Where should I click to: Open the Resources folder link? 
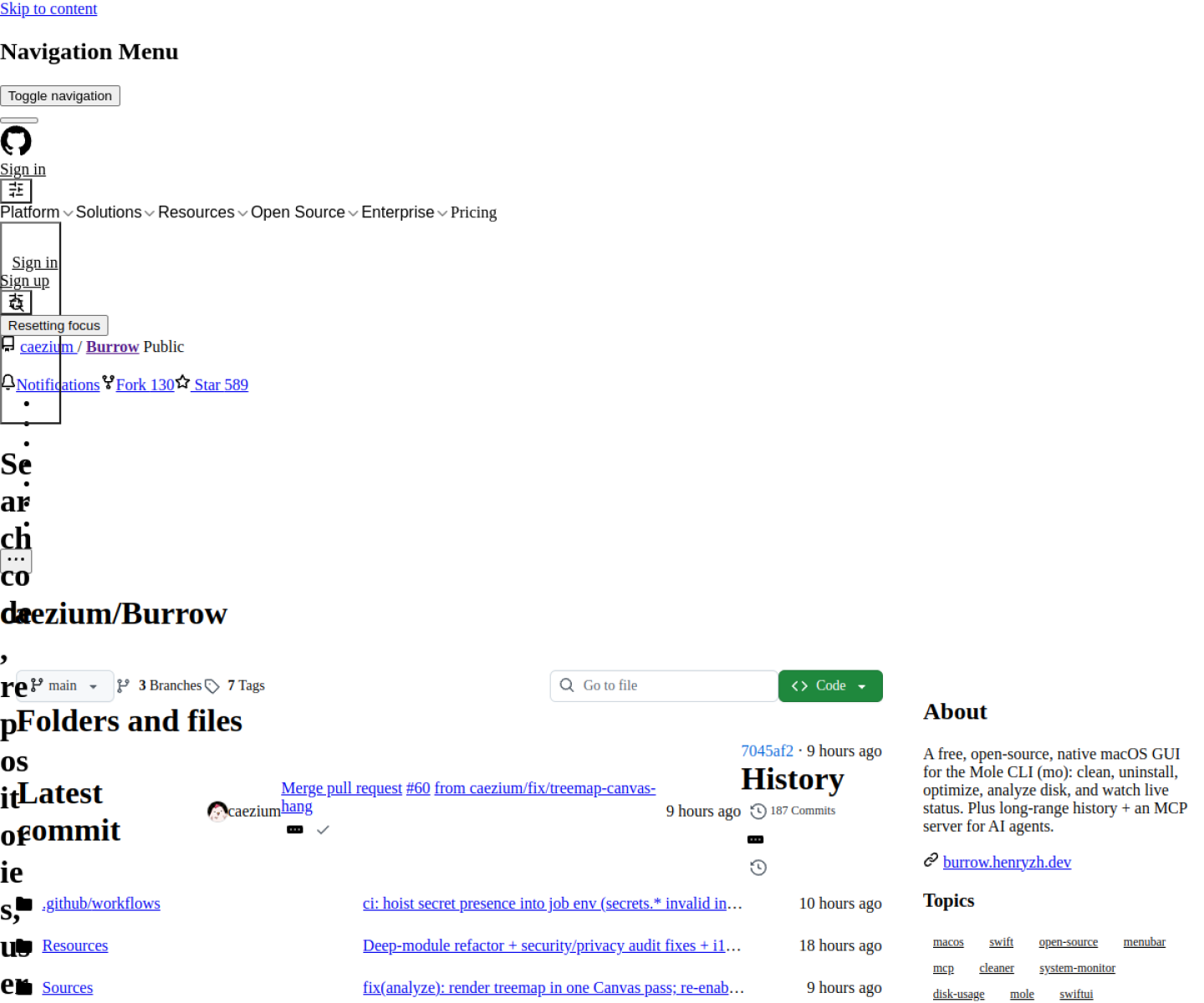(75, 946)
